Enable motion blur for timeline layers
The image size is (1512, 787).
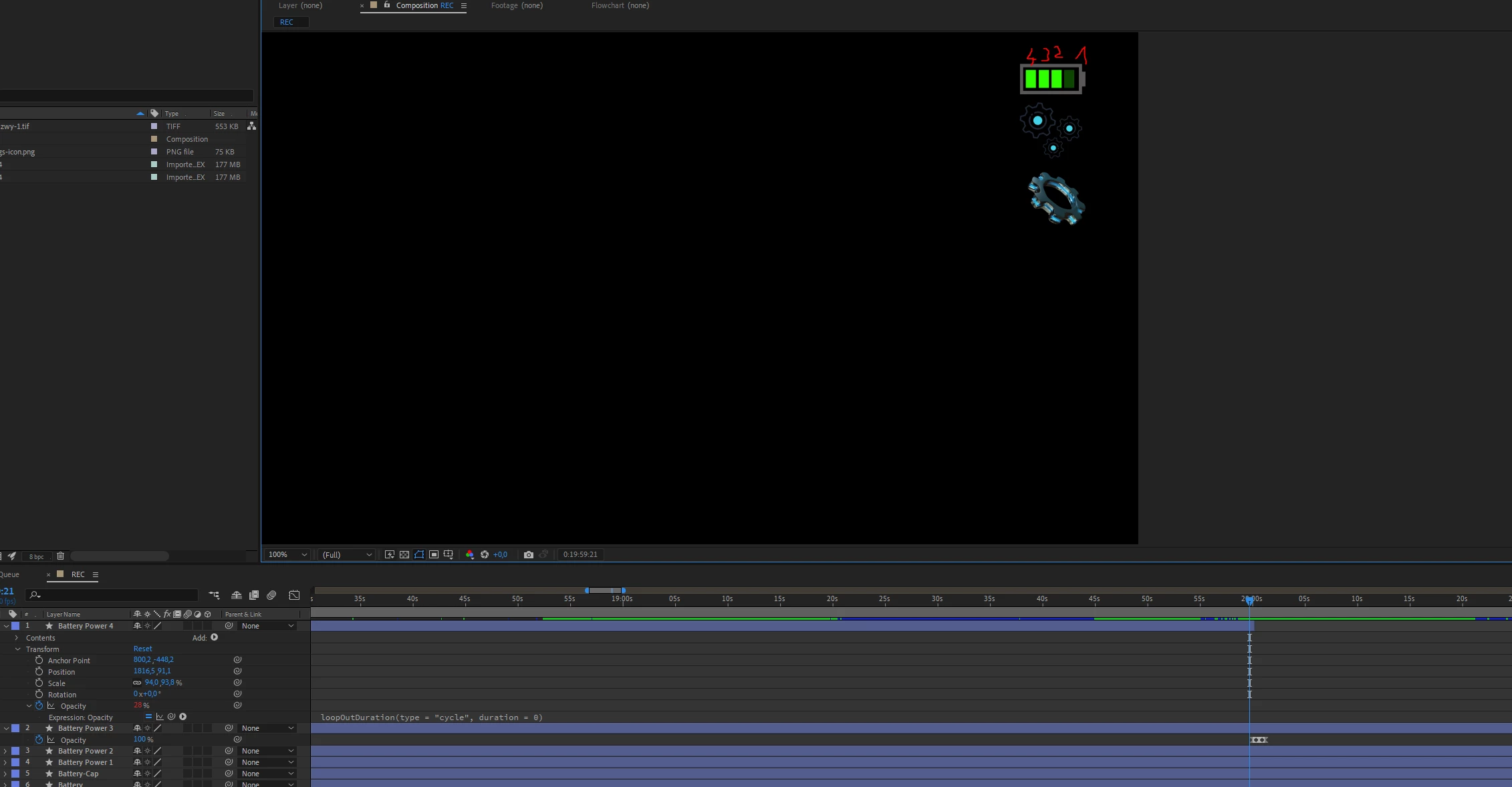tap(271, 595)
